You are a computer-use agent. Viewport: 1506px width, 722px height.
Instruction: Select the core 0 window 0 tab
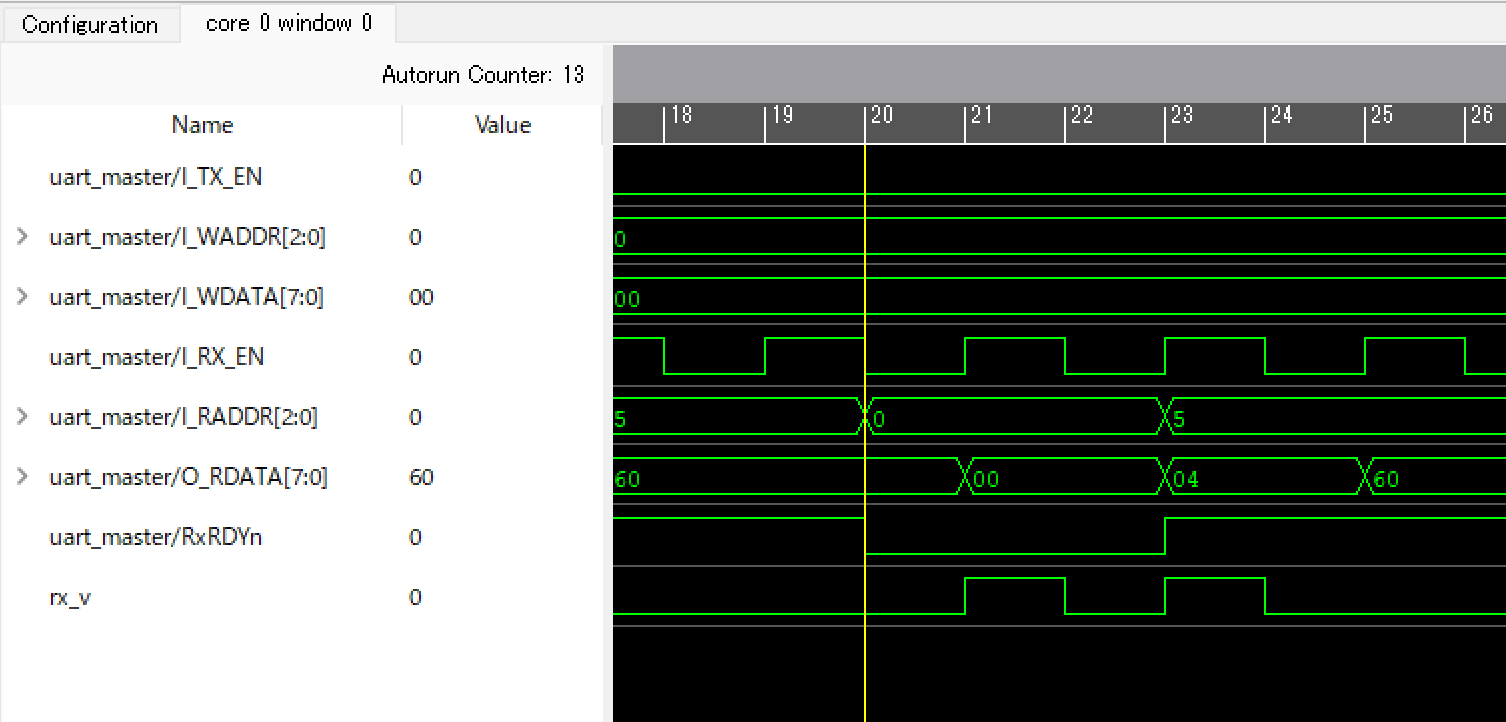coord(288,23)
